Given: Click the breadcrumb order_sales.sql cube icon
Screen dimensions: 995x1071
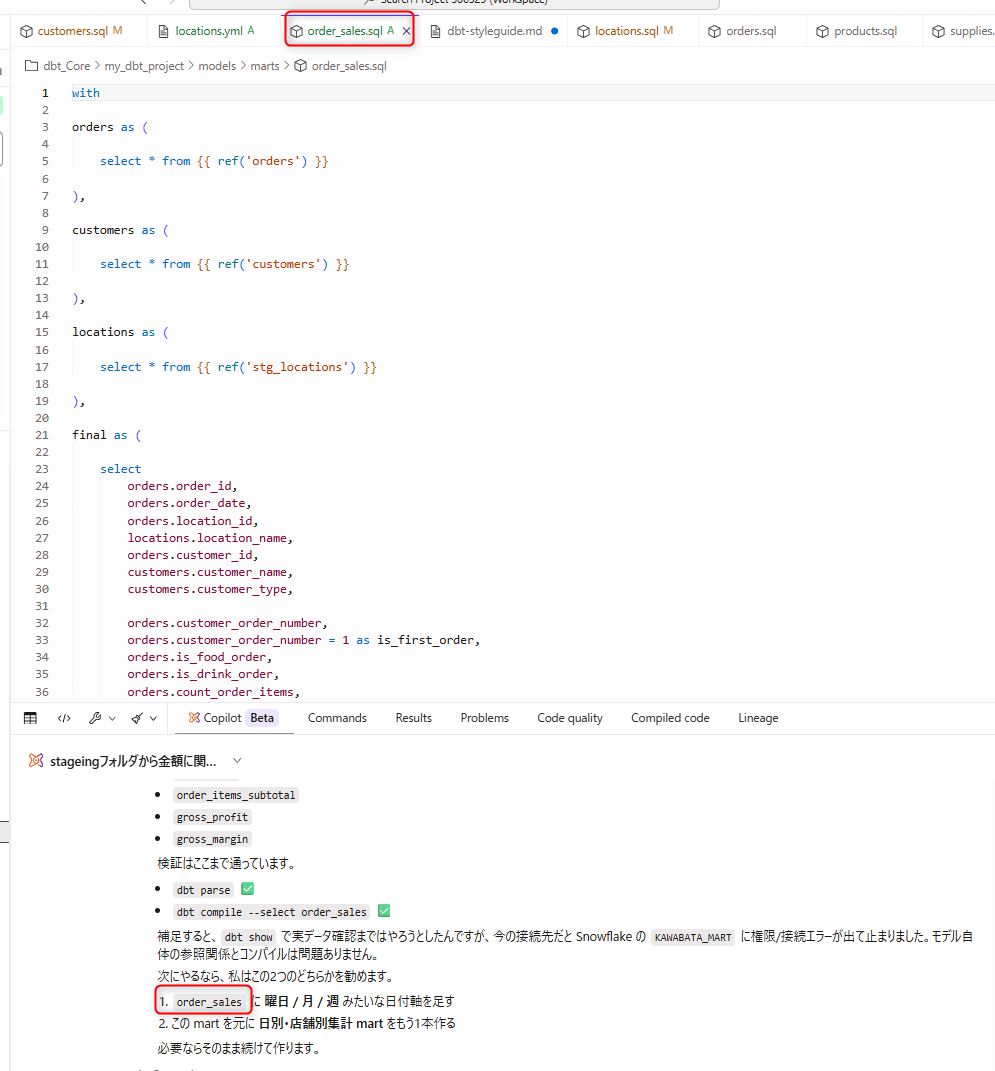Looking at the screenshot, I should coord(300,66).
